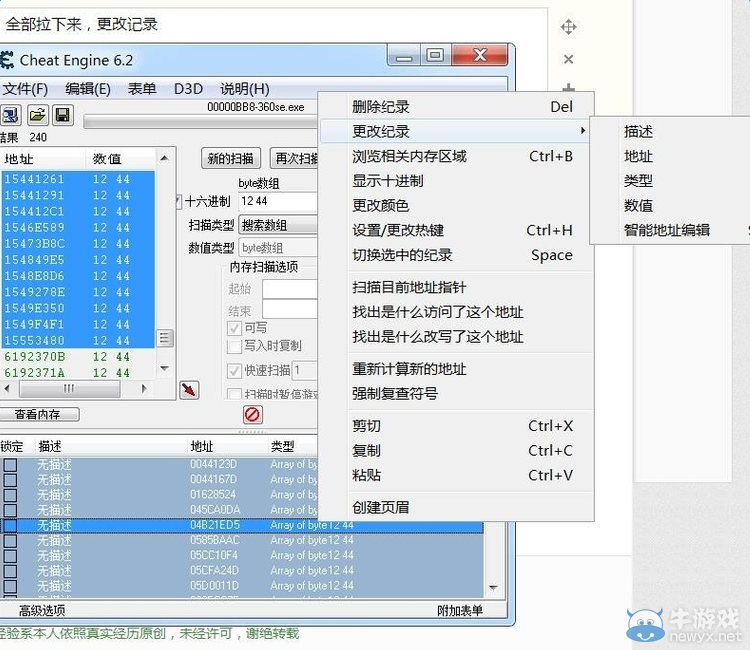750x650 pixels.
Task: Toggle the 可写 writable checkbox
Action: tap(234, 328)
